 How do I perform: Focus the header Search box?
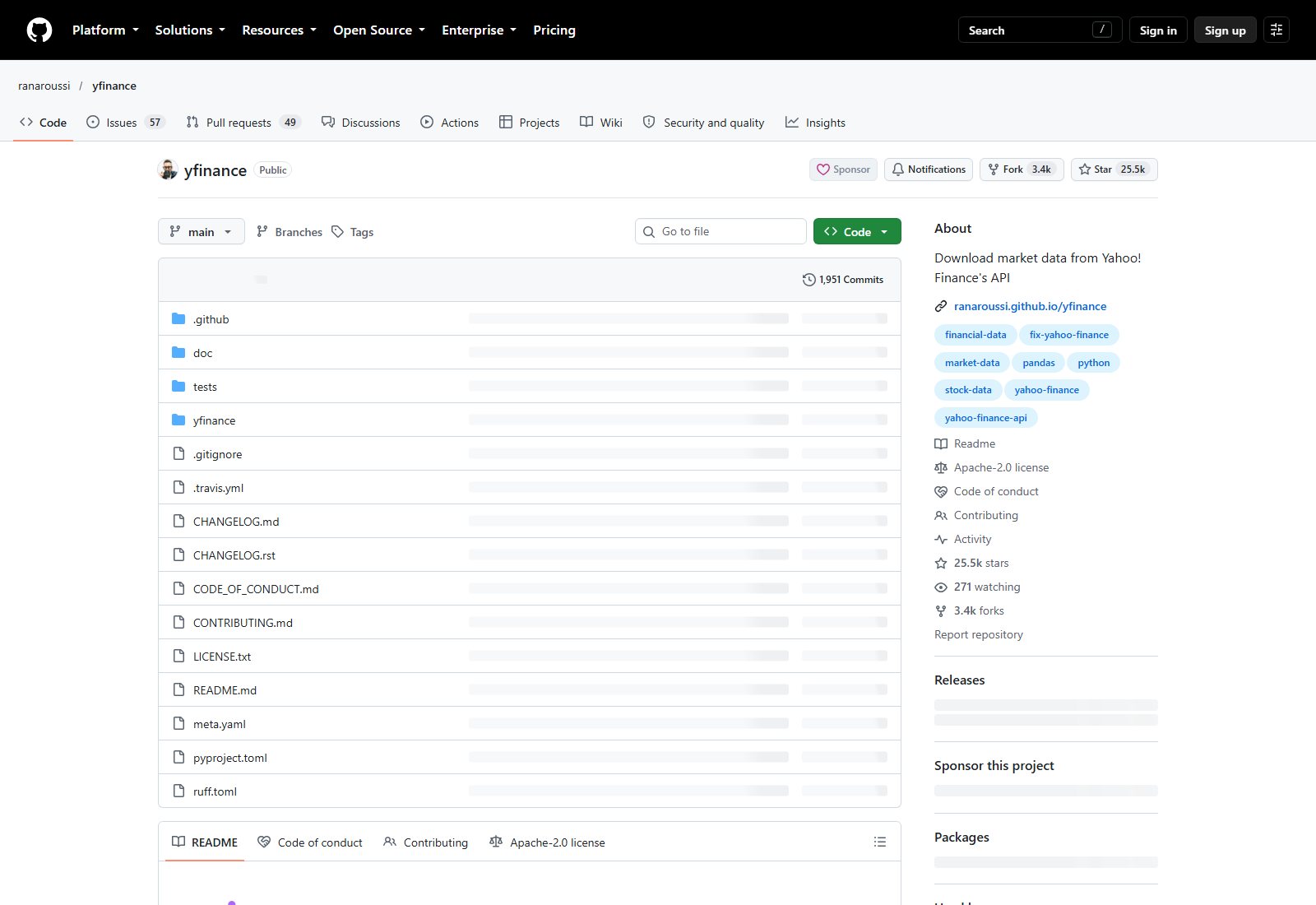[1040, 30]
